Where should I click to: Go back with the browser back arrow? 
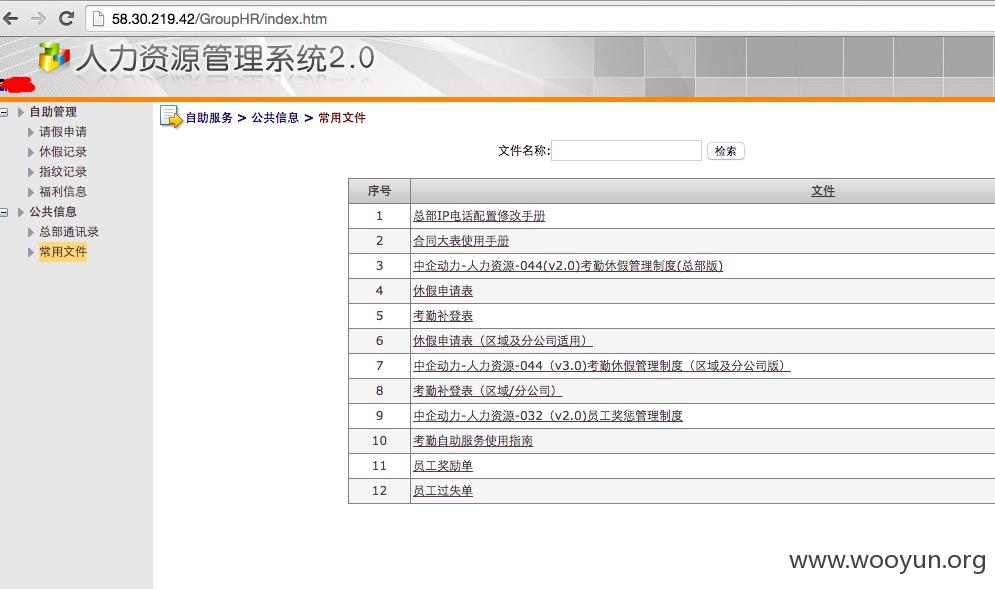pos(11,18)
